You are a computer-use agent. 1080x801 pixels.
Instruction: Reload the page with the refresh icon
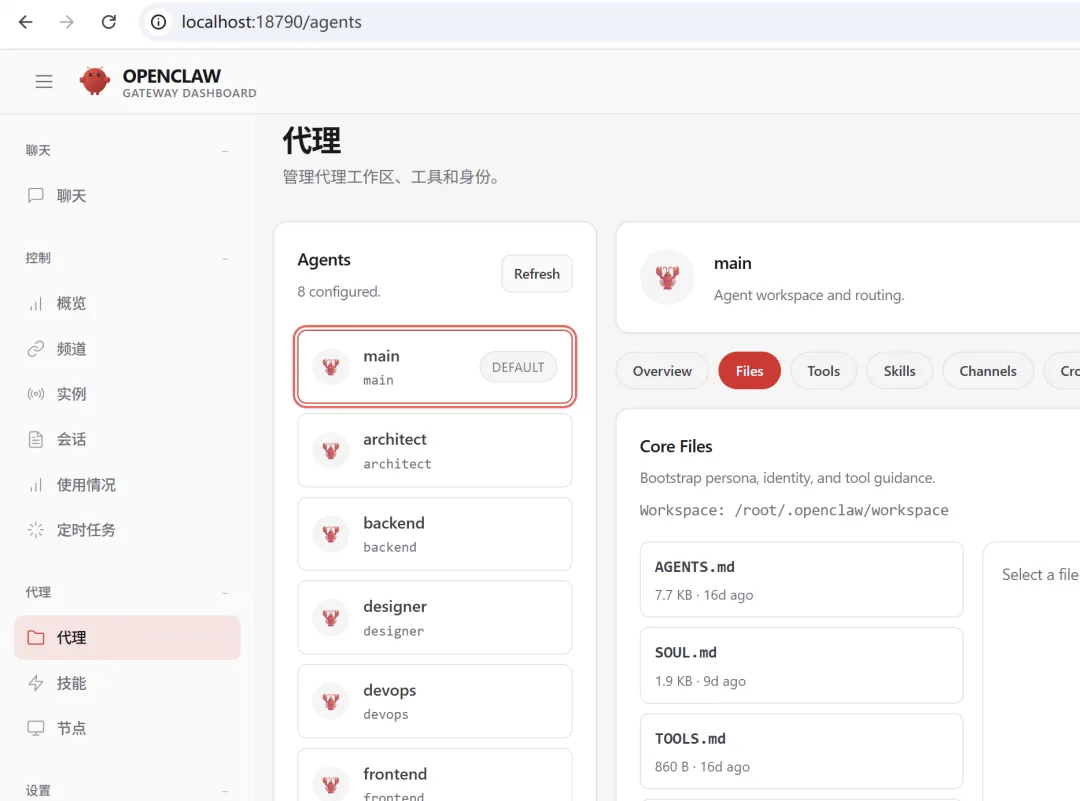click(109, 22)
